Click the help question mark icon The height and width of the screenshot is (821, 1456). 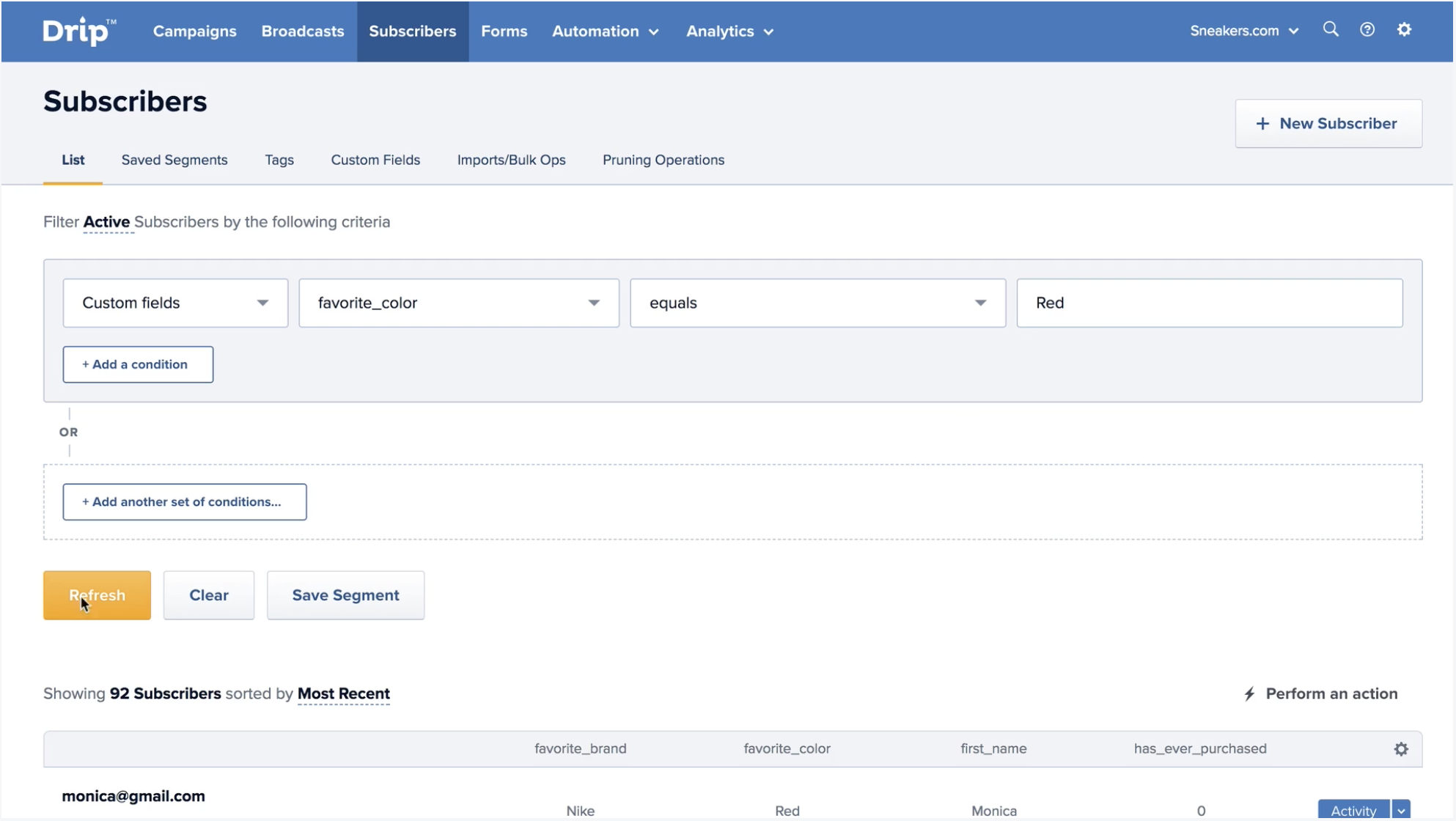tap(1367, 29)
